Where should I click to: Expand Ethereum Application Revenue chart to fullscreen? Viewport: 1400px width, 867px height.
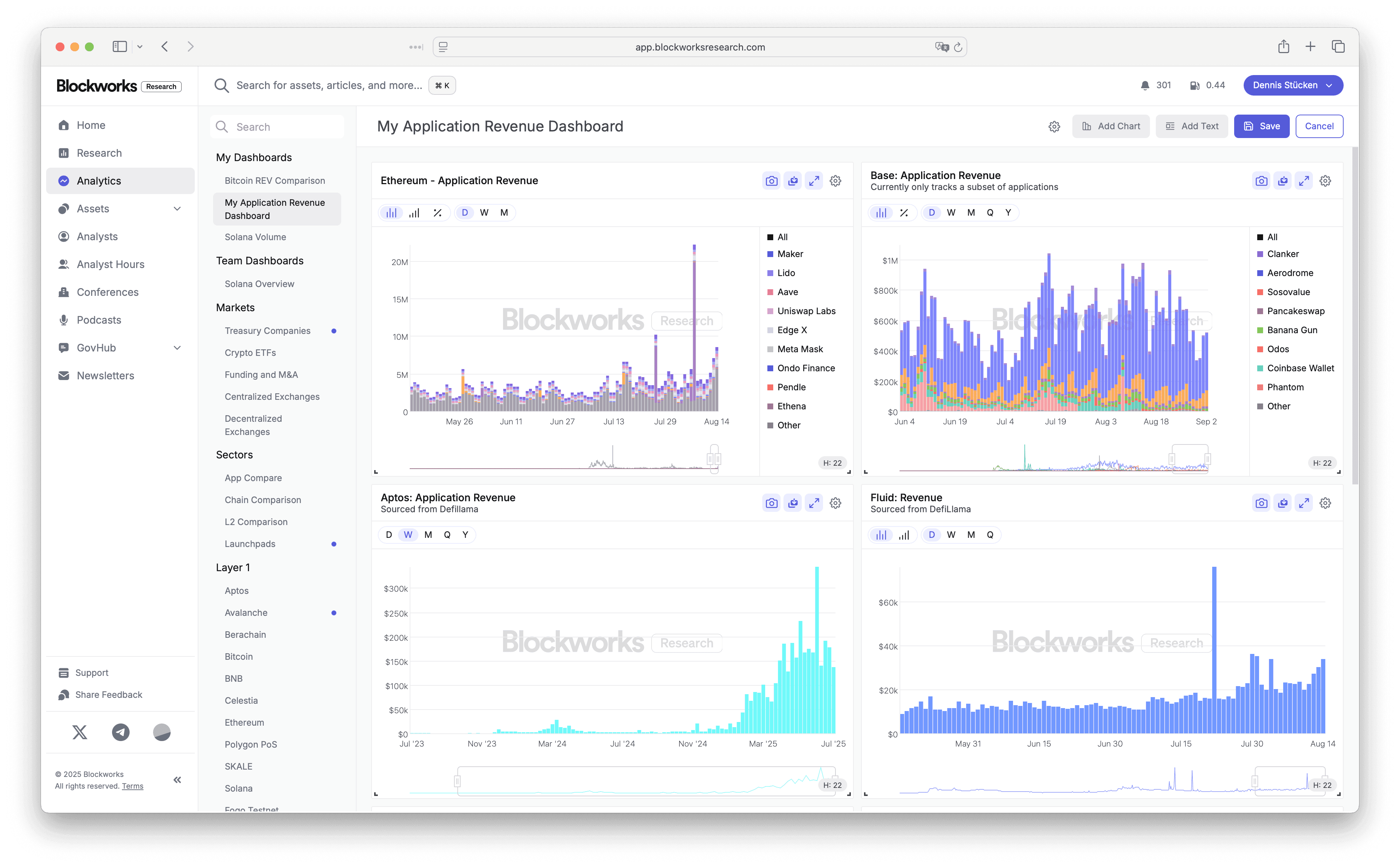tap(814, 181)
